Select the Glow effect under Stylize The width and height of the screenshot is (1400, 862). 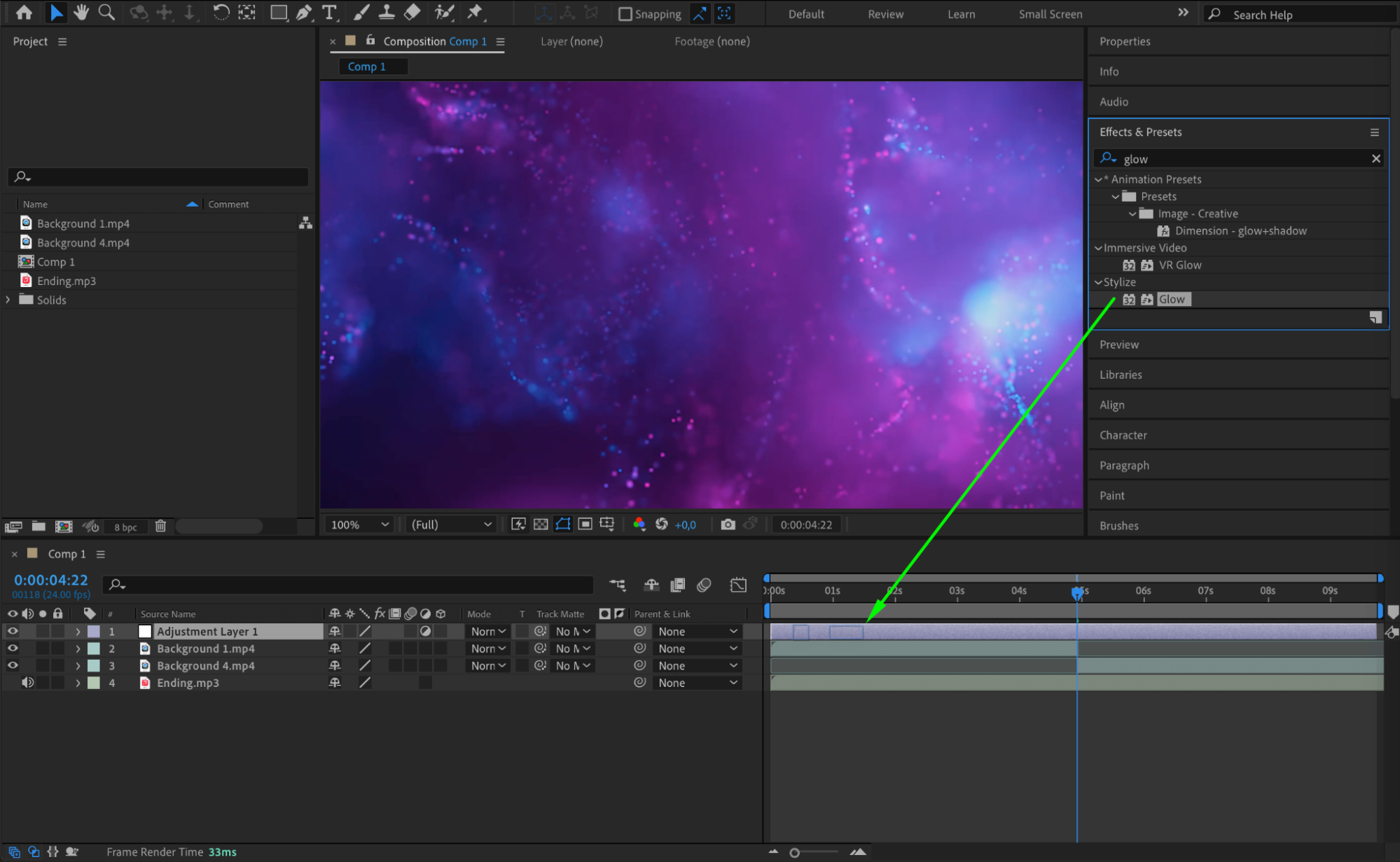(1171, 300)
